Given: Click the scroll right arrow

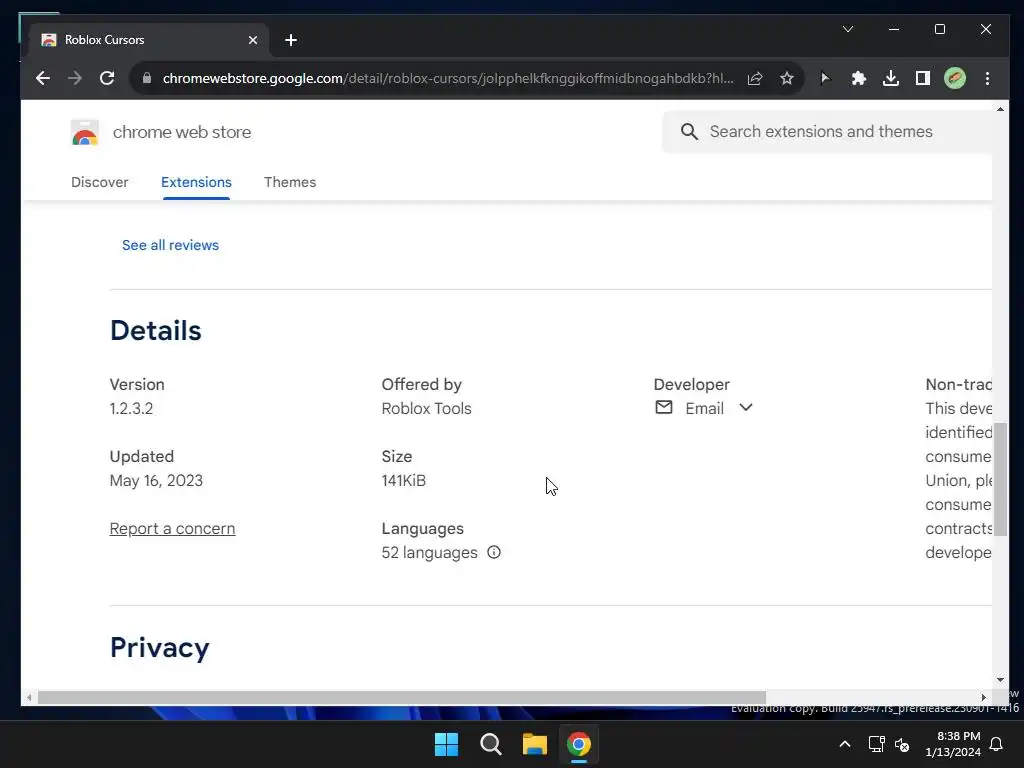Looking at the screenshot, I should [x=984, y=697].
